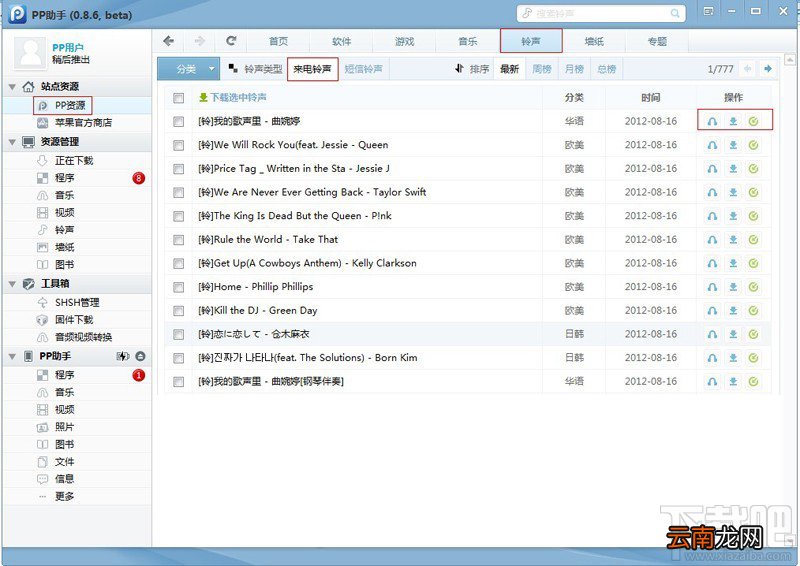The width and height of the screenshot is (800, 566).
Task: Switch to the 壁纸 tab
Action: 594,41
